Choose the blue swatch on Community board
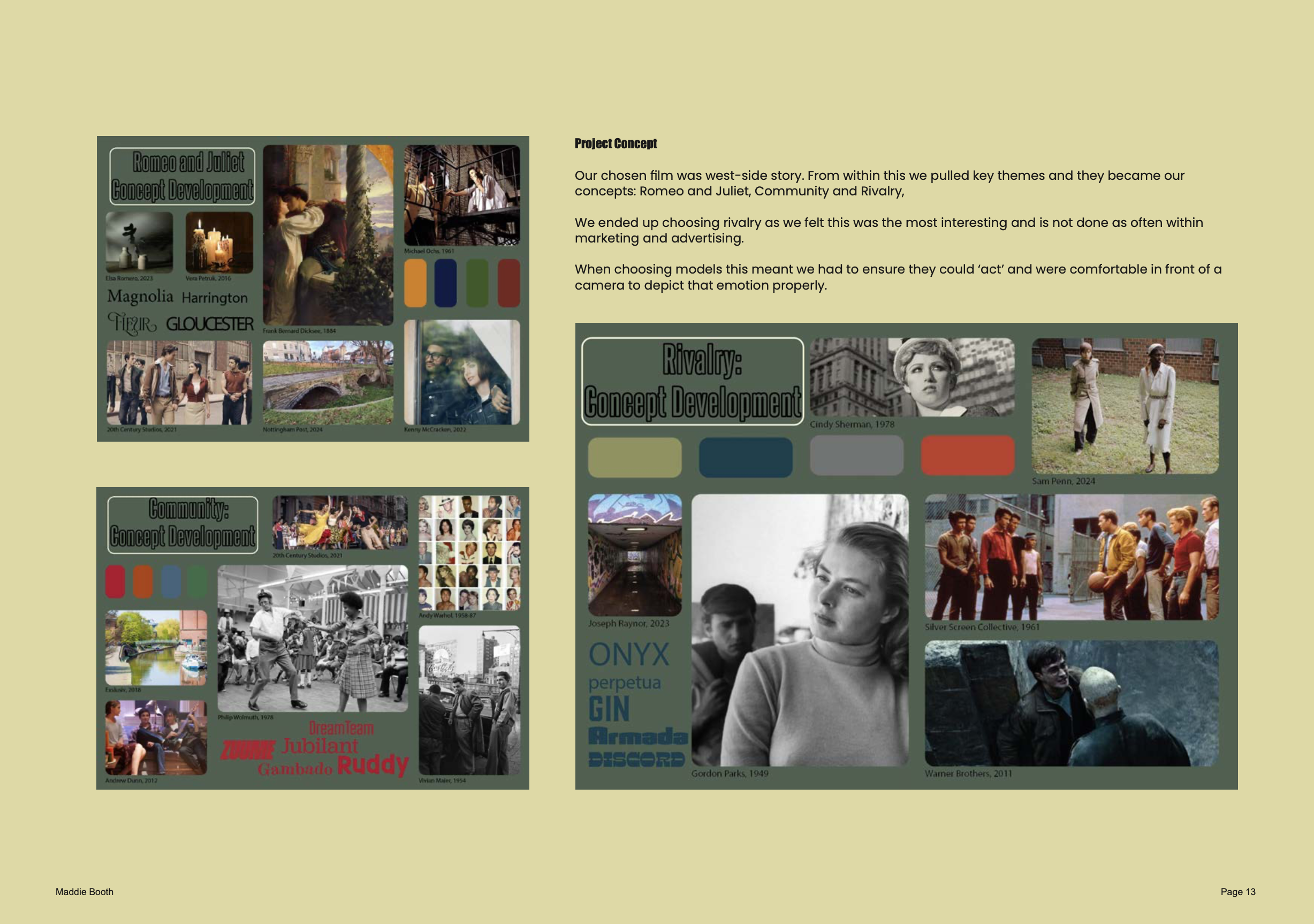 tap(171, 582)
